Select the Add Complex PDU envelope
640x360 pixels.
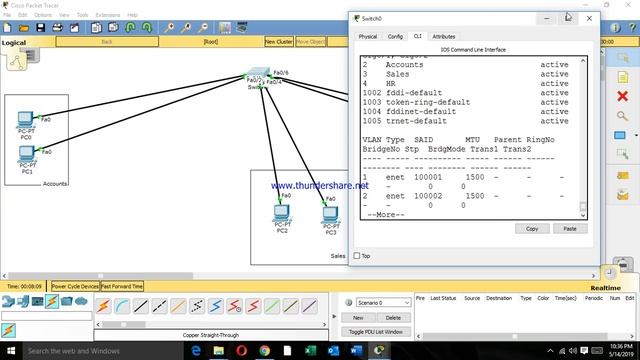pos(622,196)
